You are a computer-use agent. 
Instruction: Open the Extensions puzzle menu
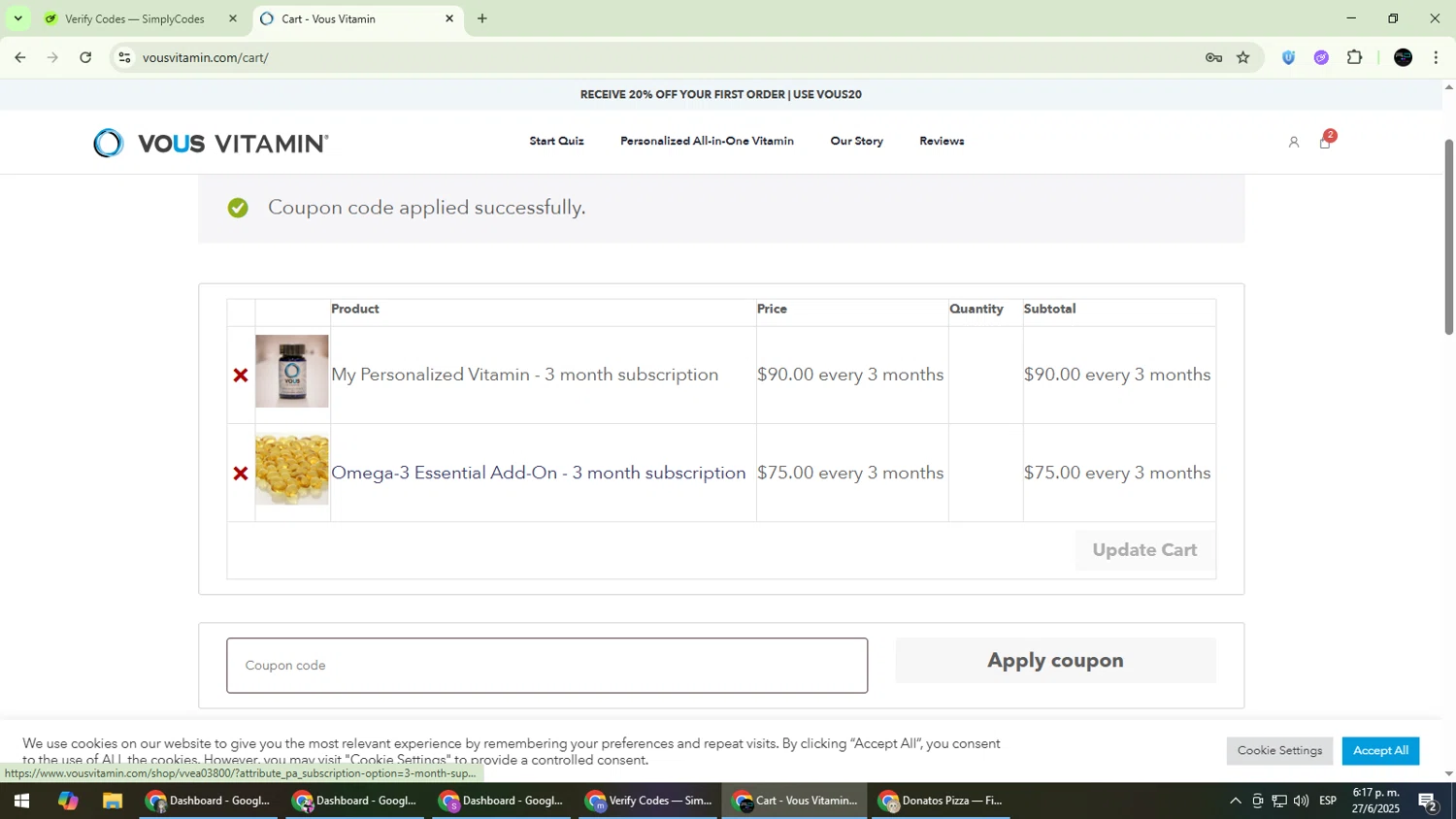click(1354, 57)
